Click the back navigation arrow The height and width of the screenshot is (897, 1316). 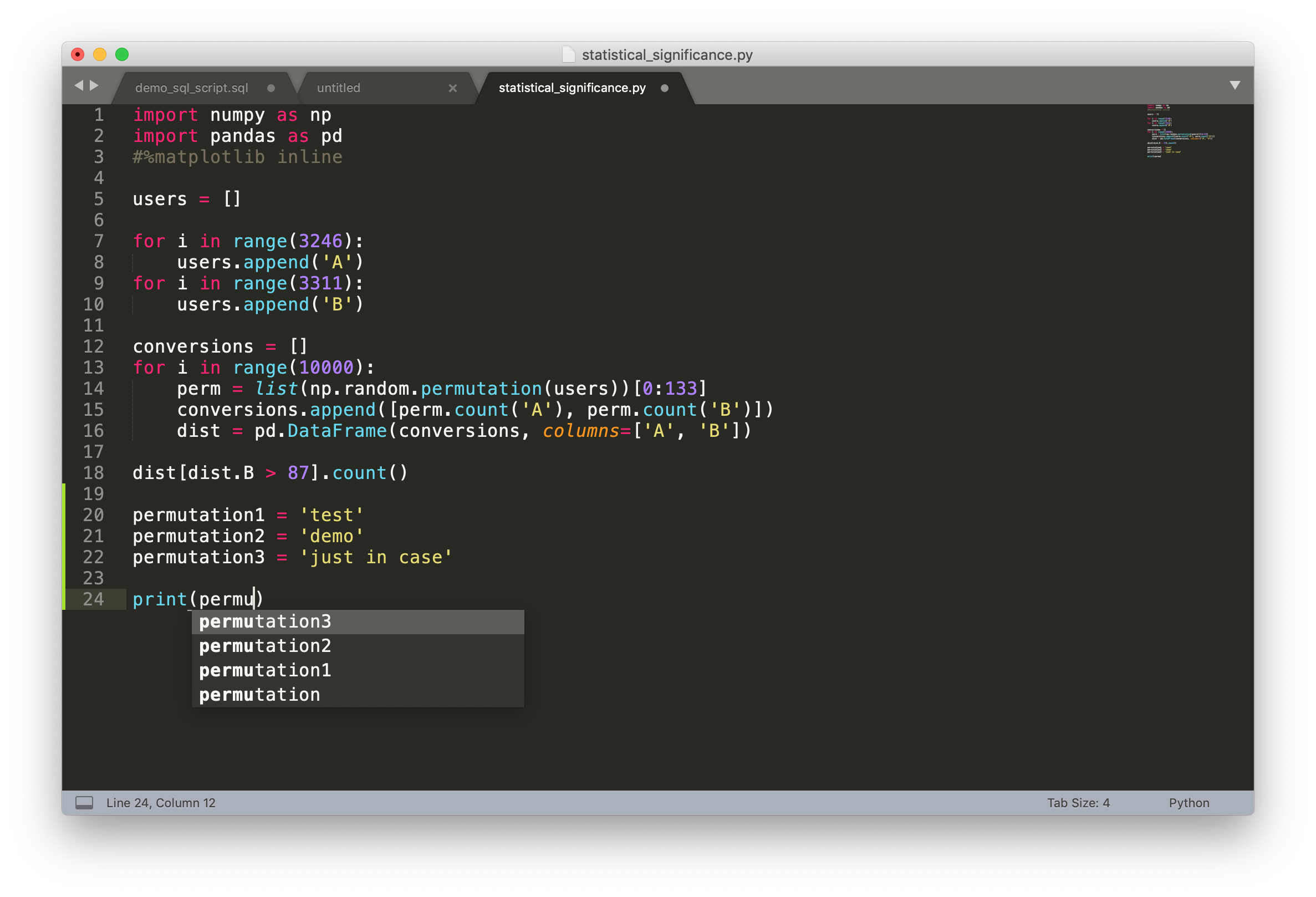[79, 85]
